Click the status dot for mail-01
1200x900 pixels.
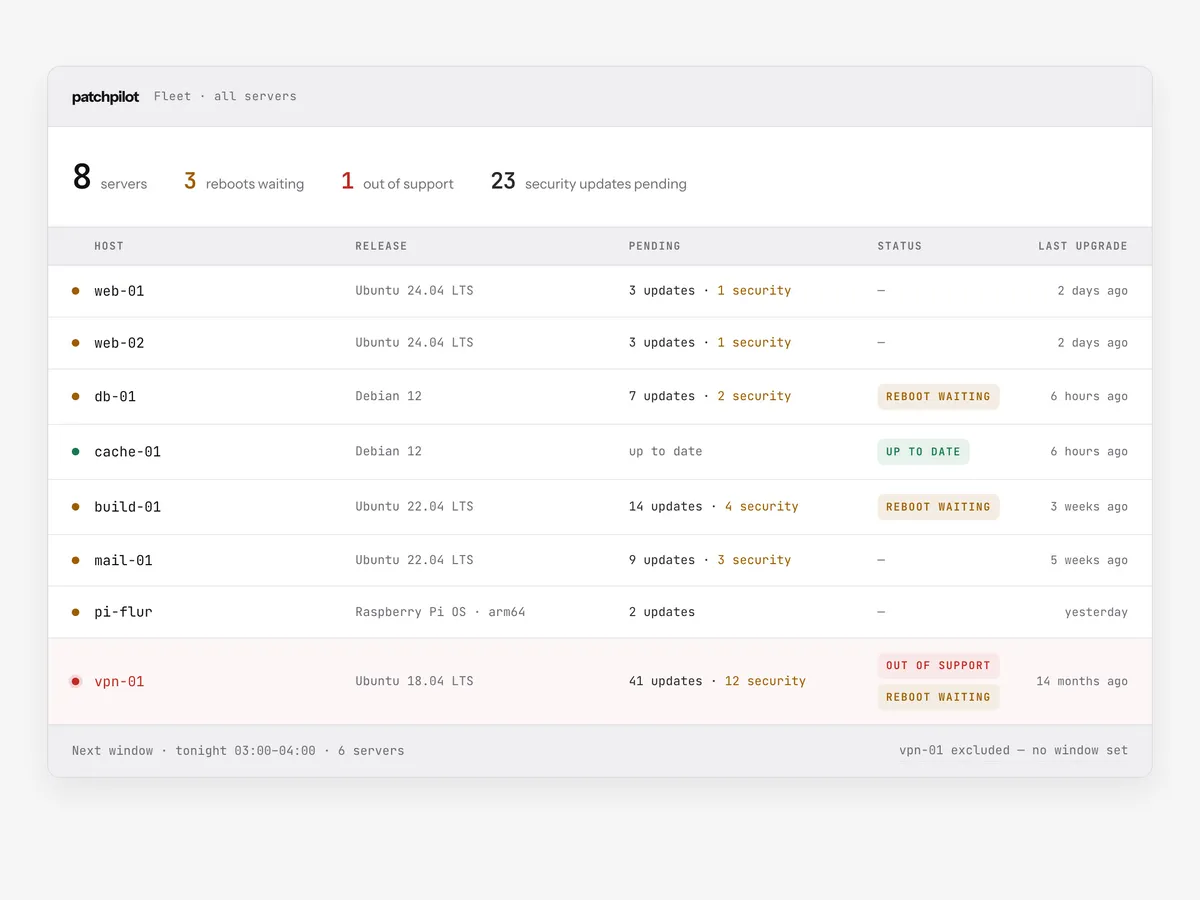click(75, 561)
